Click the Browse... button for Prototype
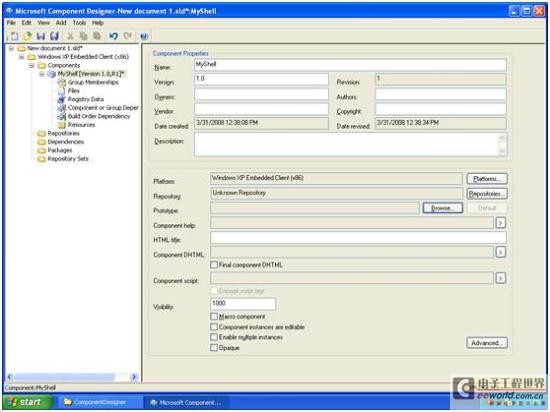This screenshot has height=412, width=550. (x=443, y=208)
